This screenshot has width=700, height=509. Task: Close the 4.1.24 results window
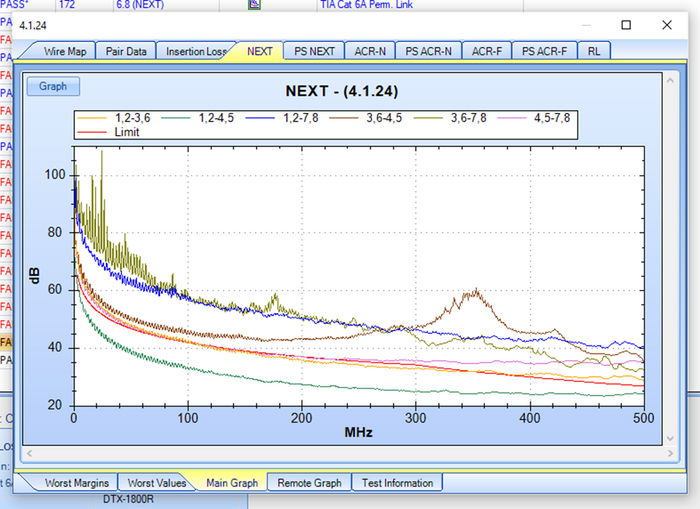coord(666,24)
